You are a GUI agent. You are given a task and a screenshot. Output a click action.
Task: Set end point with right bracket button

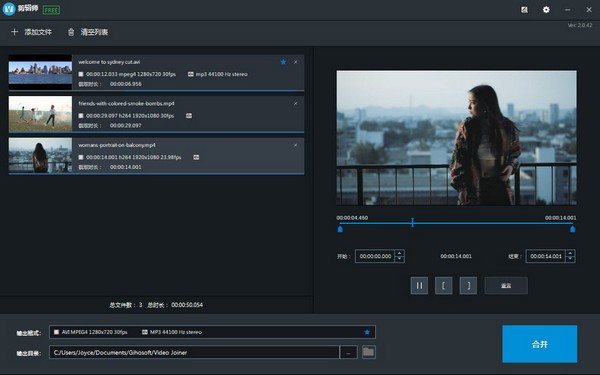(468, 285)
